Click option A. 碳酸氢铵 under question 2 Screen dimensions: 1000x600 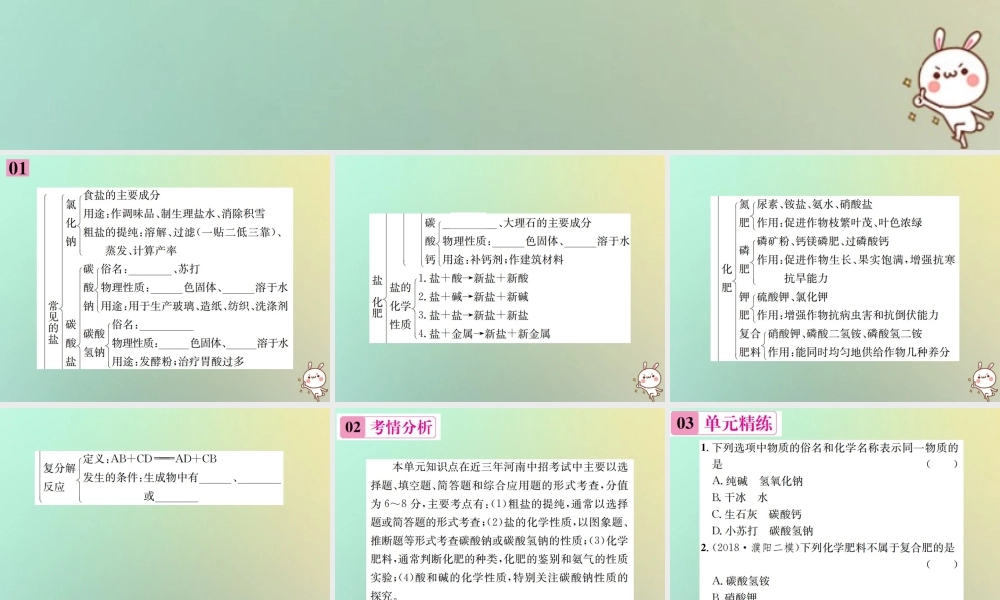[x=740, y=581]
